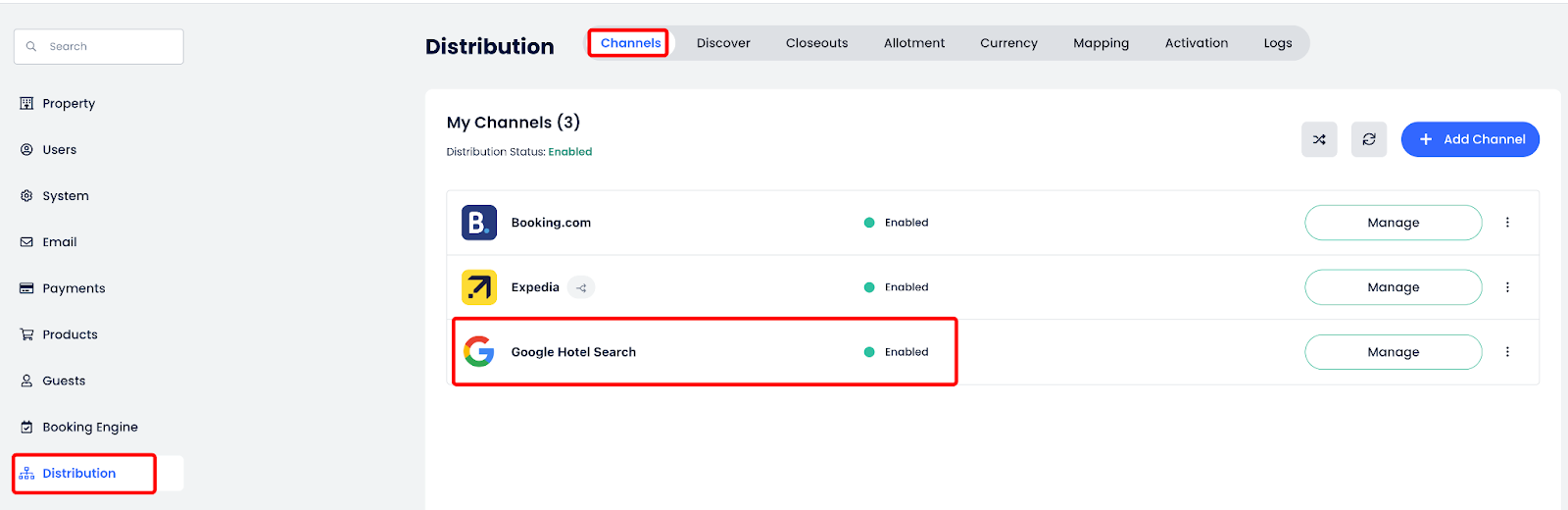The height and width of the screenshot is (510, 1568).
Task: Open Payments in the sidebar
Action: point(73,288)
